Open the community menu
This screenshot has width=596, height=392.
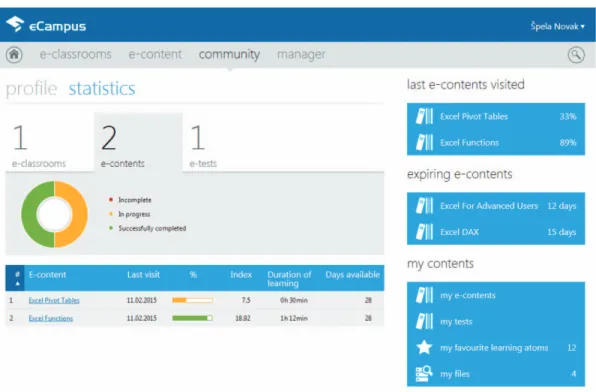[x=229, y=54]
